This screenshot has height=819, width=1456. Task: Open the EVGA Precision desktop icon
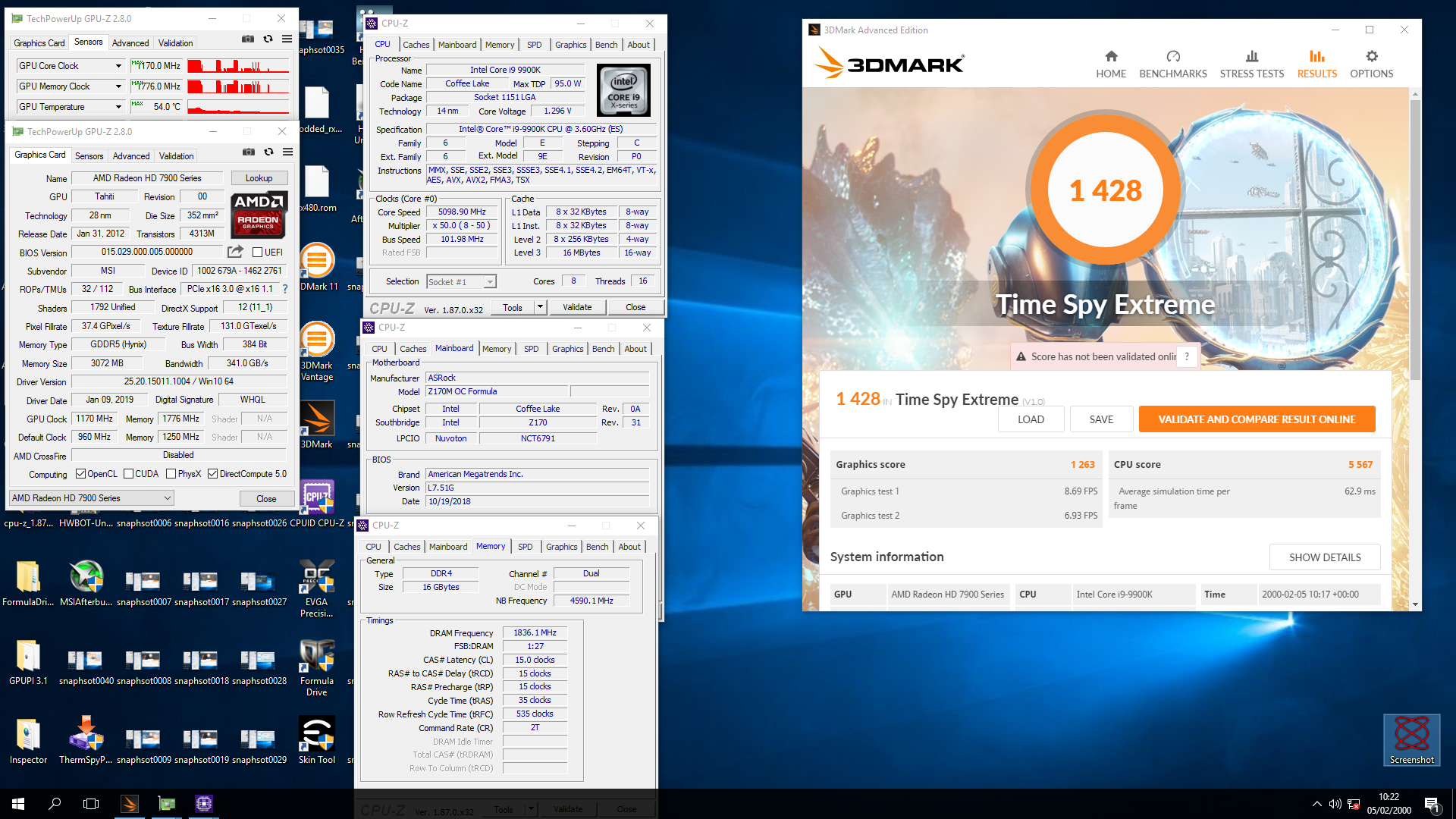click(316, 588)
